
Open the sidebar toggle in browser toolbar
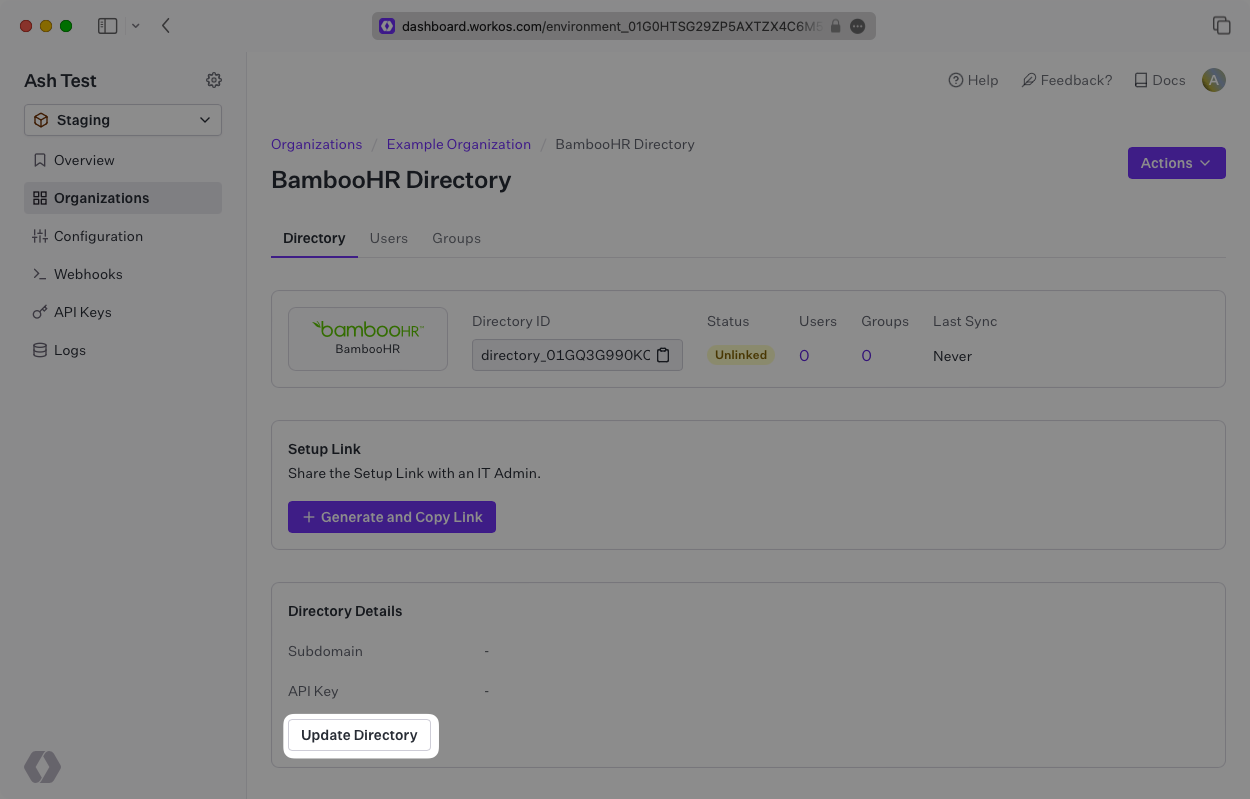pos(107,26)
